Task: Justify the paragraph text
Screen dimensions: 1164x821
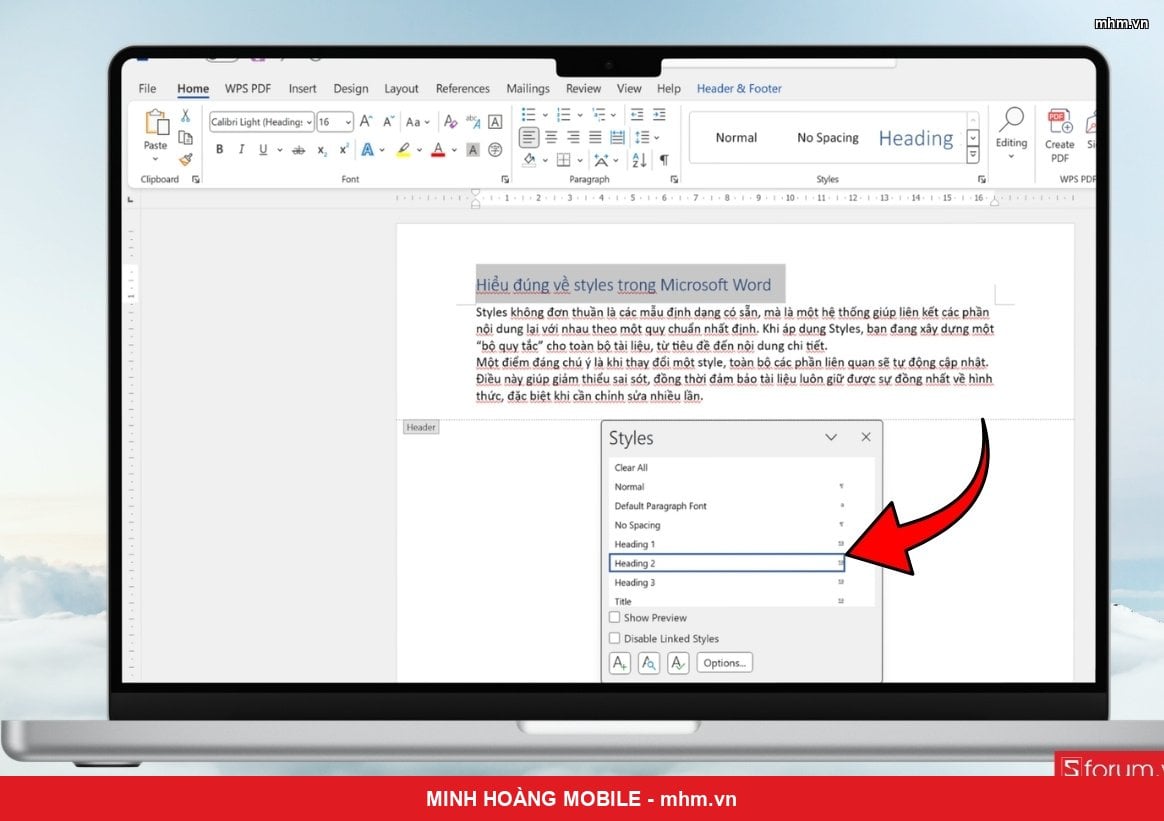Action: coord(595,137)
